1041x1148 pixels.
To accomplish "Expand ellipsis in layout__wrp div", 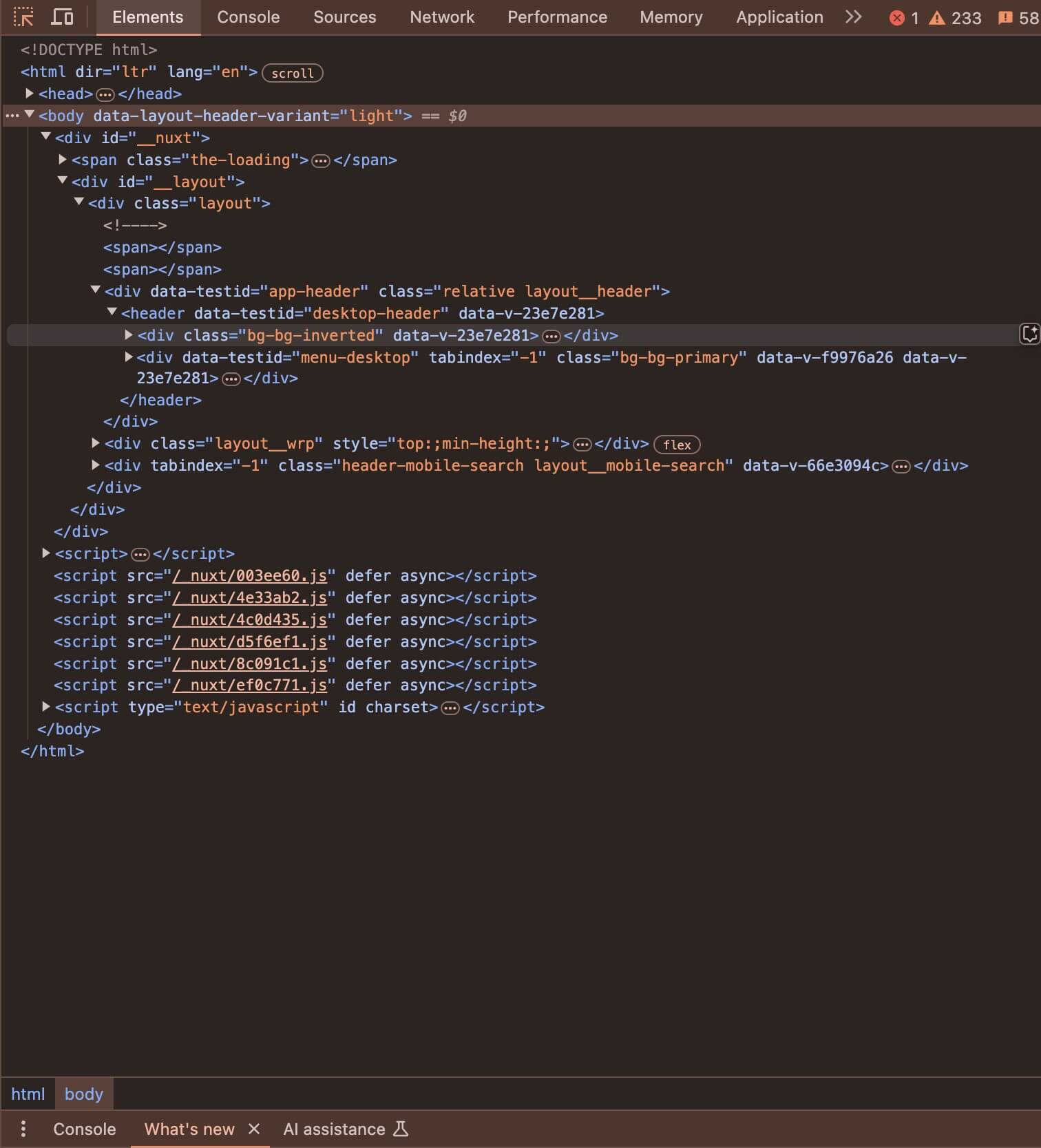I will pos(582,444).
